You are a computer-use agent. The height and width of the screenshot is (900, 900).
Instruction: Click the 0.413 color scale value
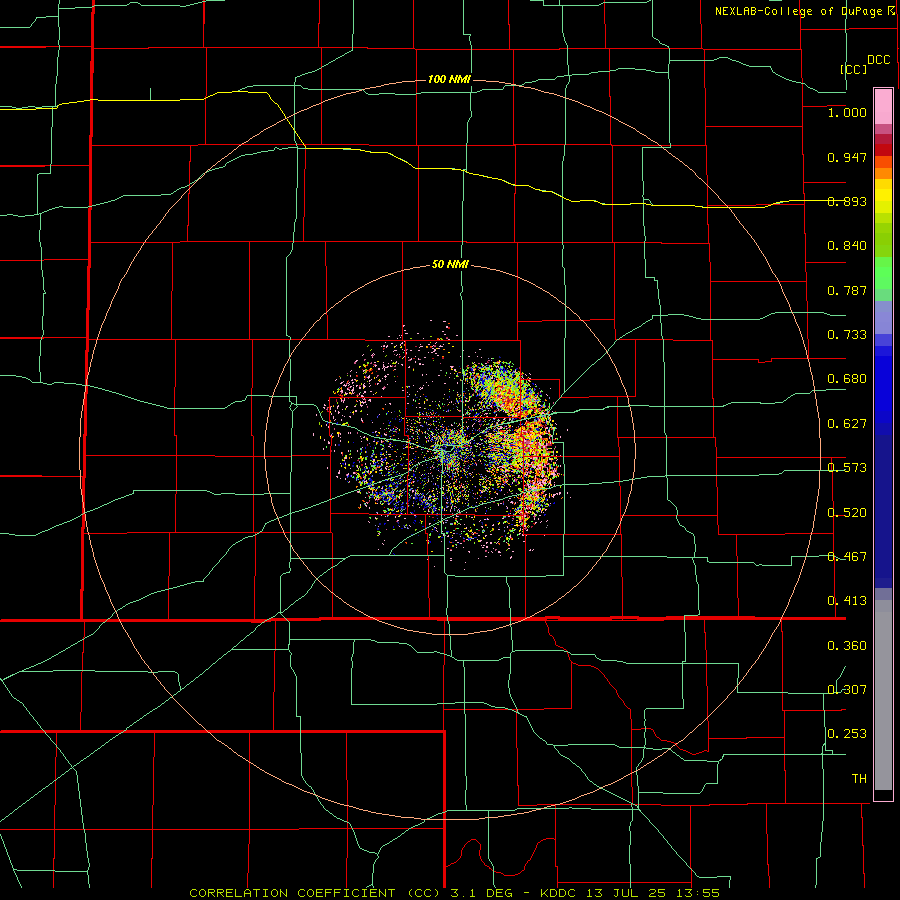(x=847, y=601)
